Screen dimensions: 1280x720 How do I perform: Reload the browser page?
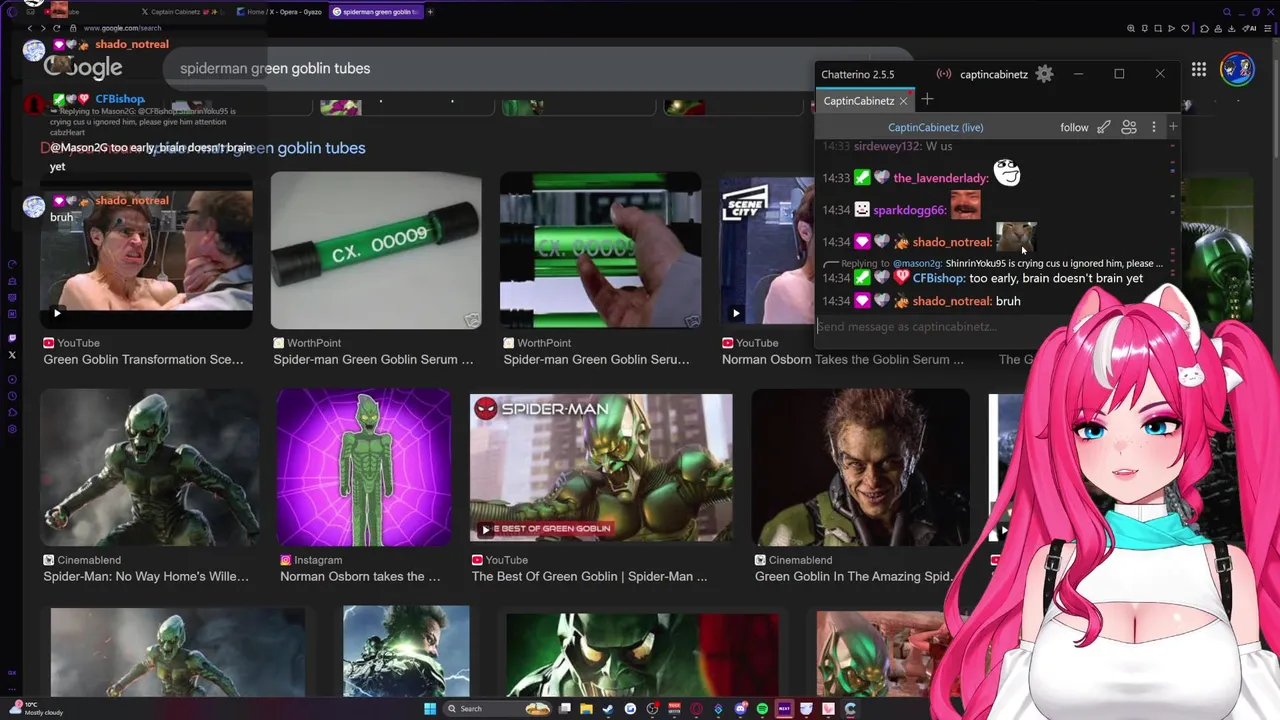[x=56, y=28]
